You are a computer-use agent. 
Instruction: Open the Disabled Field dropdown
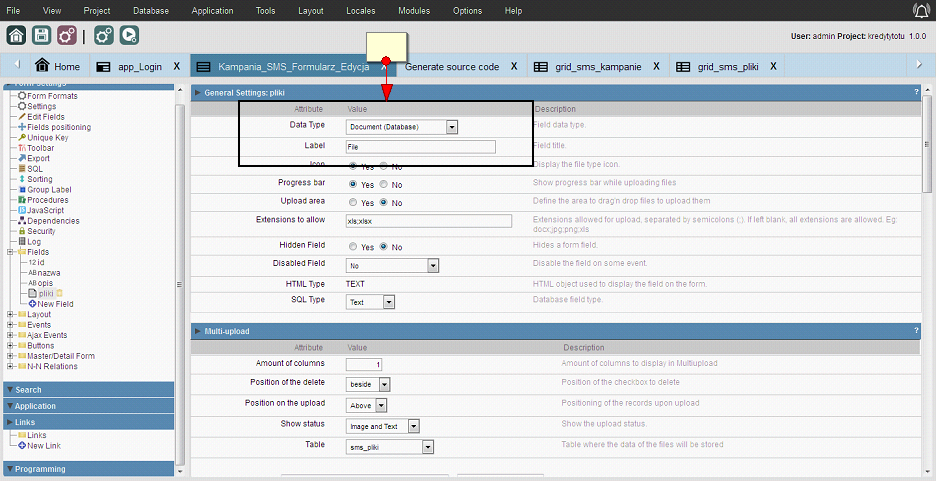tap(392, 266)
